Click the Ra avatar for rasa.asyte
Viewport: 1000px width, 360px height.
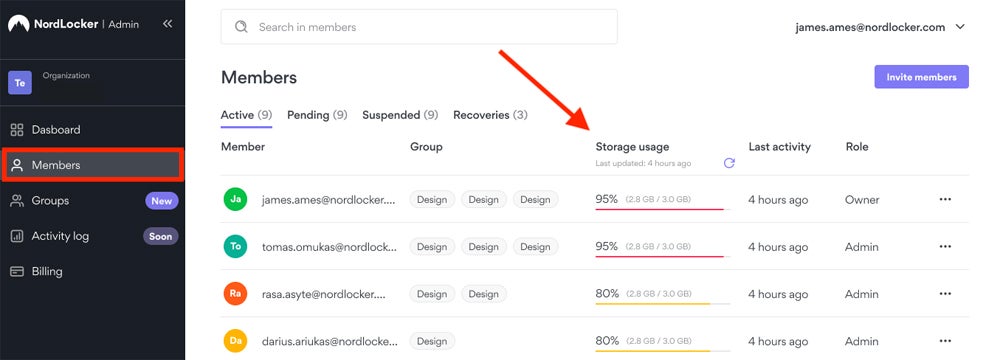pos(235,294)
